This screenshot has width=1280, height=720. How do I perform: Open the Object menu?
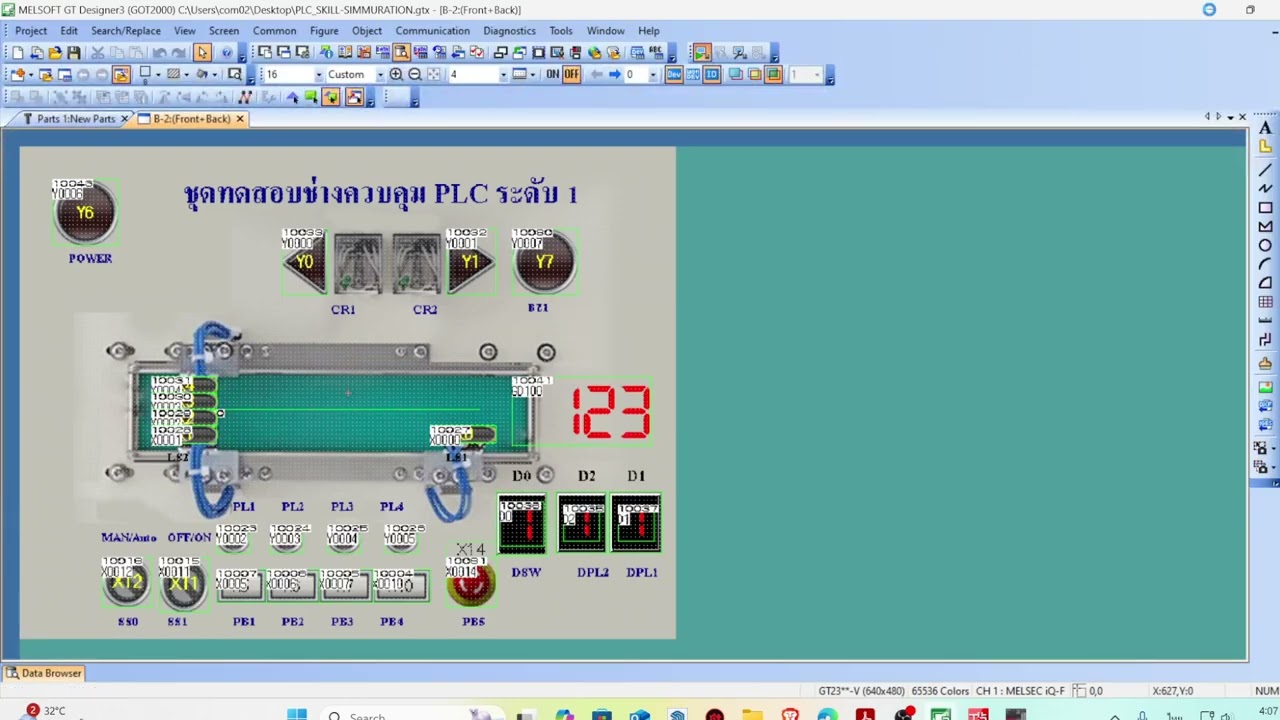[367, 30]
